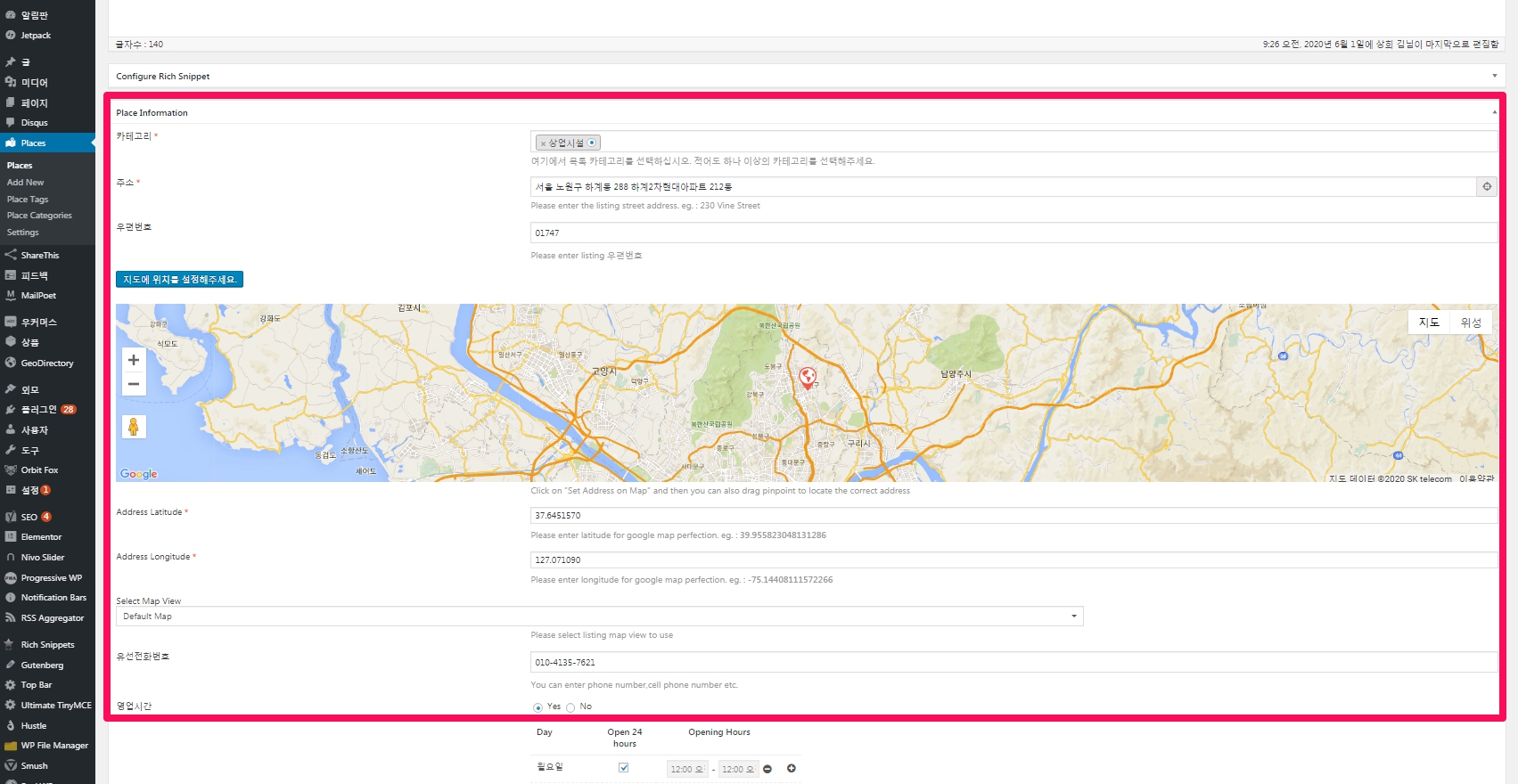Zoom out on the map

click(x=134, y=384)
